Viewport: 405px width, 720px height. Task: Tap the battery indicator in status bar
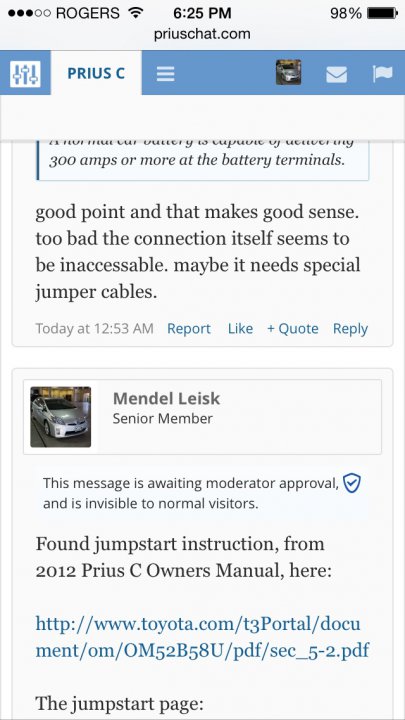click(x=382, y=13)
